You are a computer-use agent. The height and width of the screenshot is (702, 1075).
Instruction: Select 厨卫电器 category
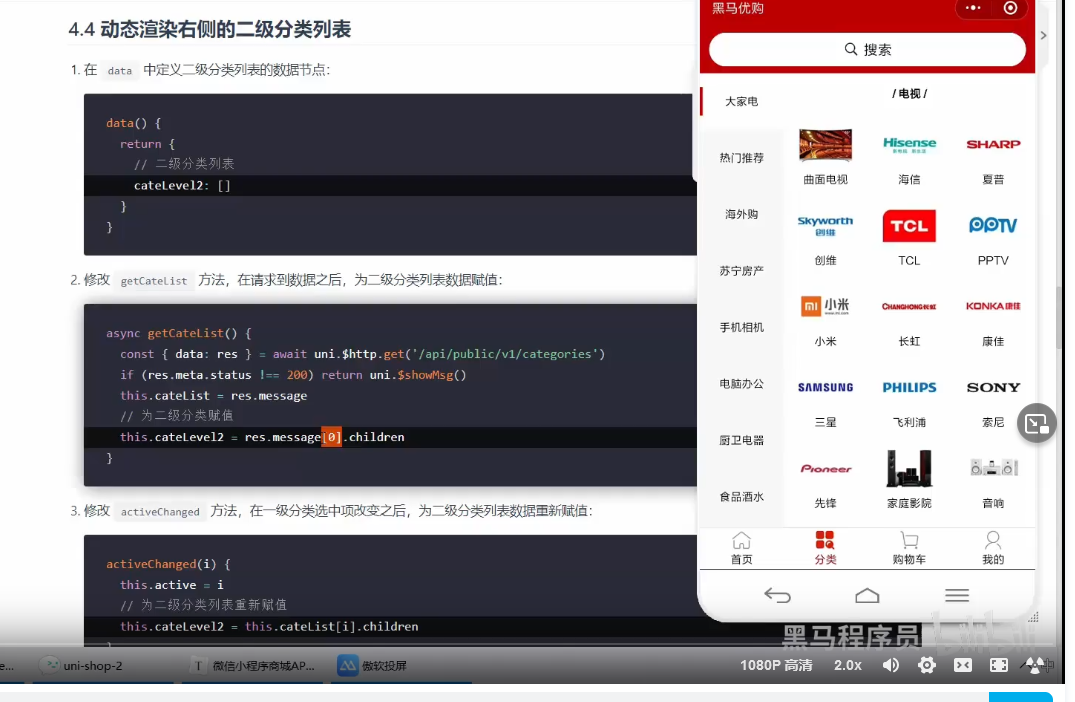tap(741, 440)
